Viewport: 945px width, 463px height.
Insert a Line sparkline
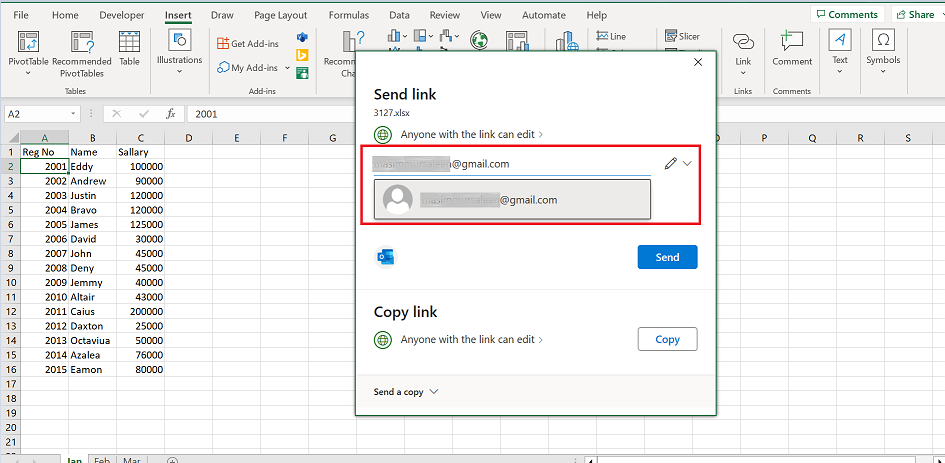(x=611, y=36)
